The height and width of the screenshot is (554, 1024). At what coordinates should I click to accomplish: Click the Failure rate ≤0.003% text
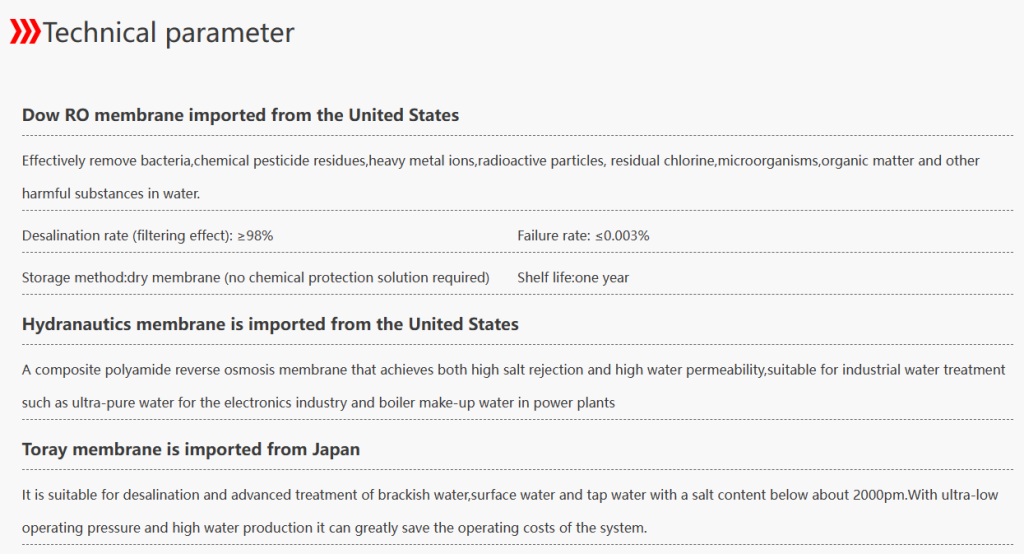[583, 236]
